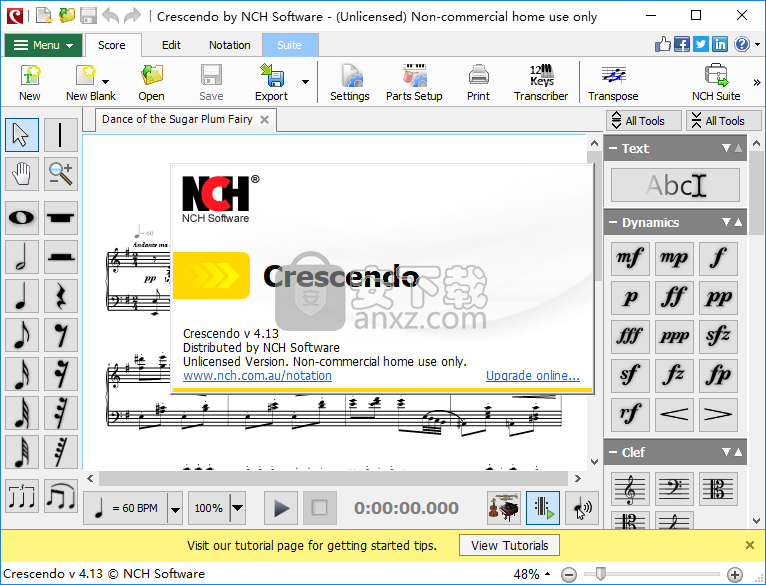
Task: Add a crescendo hairpin
Action: tap(674, 415)
